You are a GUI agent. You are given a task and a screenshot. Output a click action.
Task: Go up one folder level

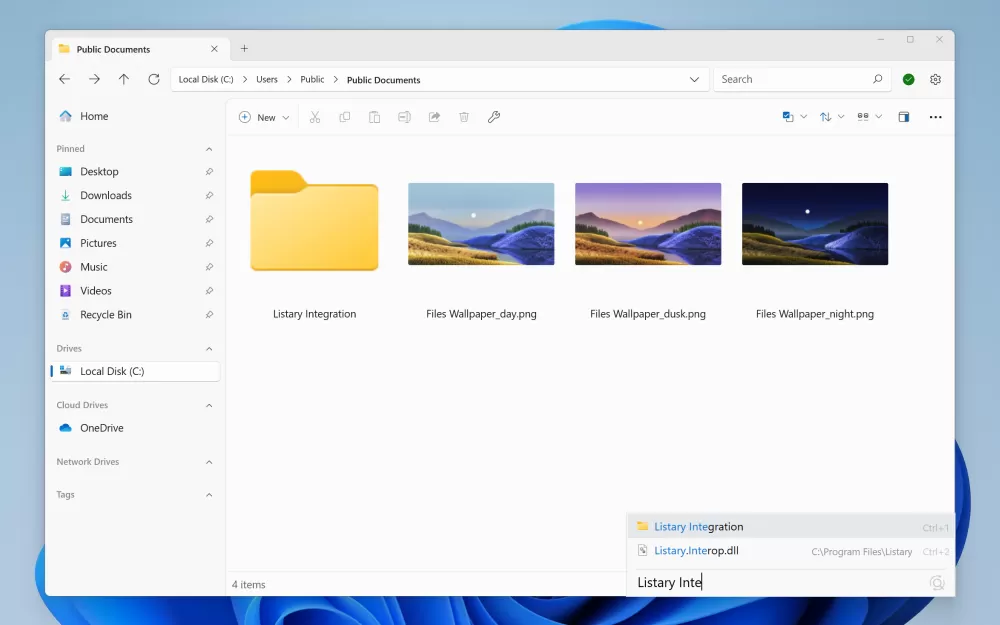click(124, 79)
